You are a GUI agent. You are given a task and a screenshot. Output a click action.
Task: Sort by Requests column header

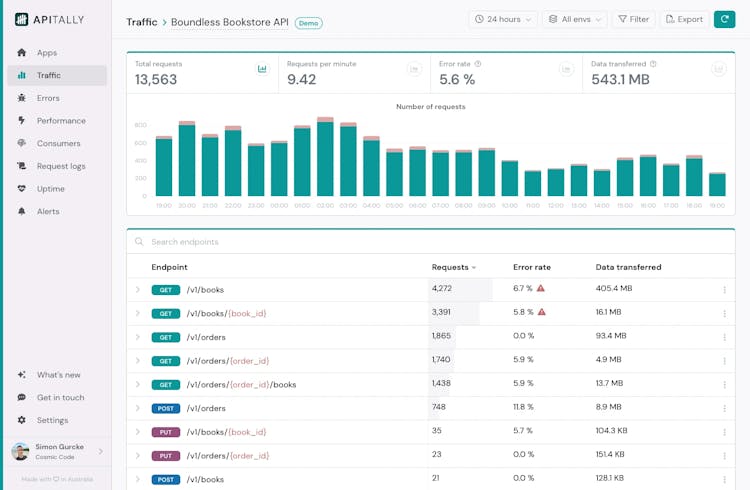tap(453, 267)
